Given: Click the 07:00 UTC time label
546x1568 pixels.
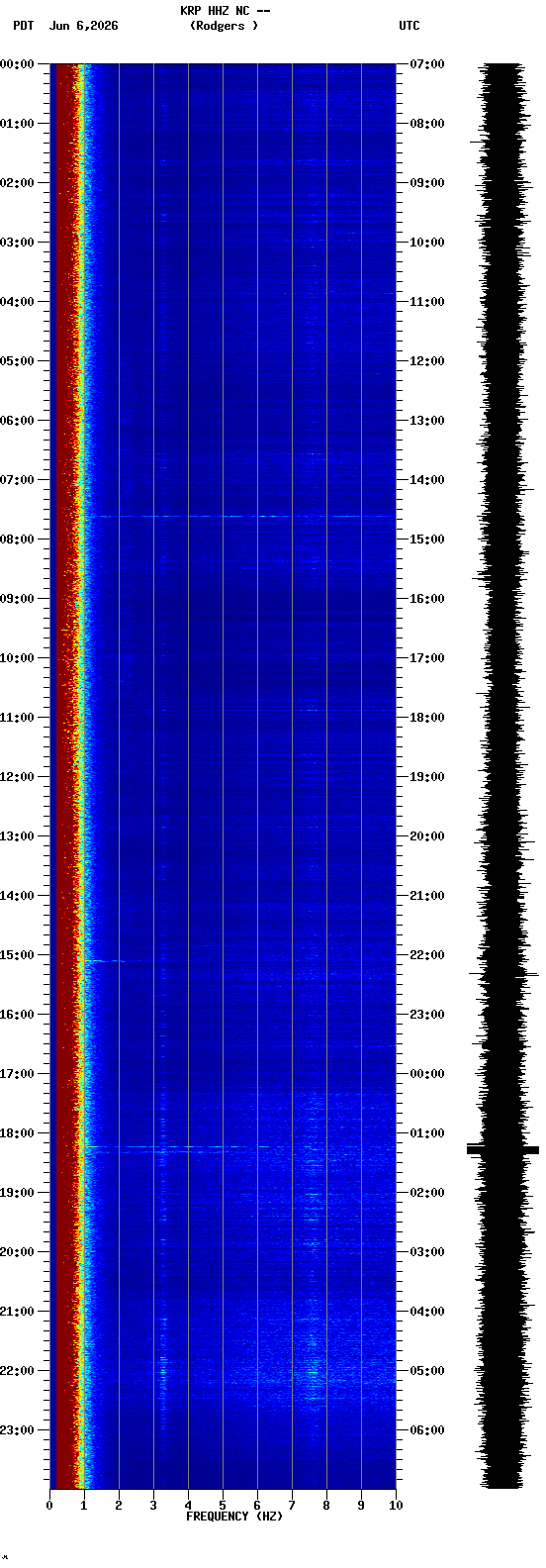Looking at the screenshot, I should tap(427, 64).
